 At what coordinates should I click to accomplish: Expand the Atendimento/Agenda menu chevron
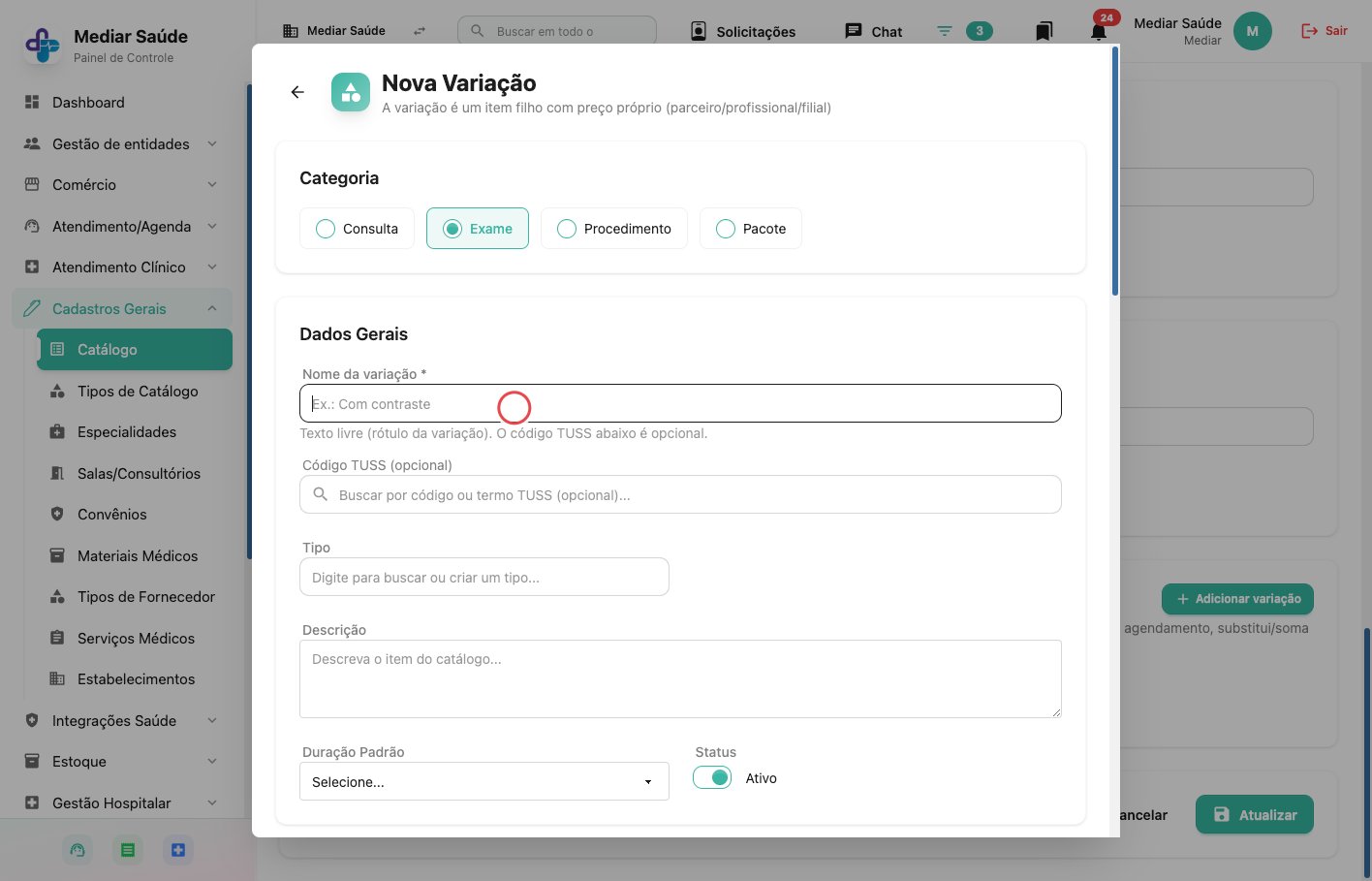(x=212, y=226)
